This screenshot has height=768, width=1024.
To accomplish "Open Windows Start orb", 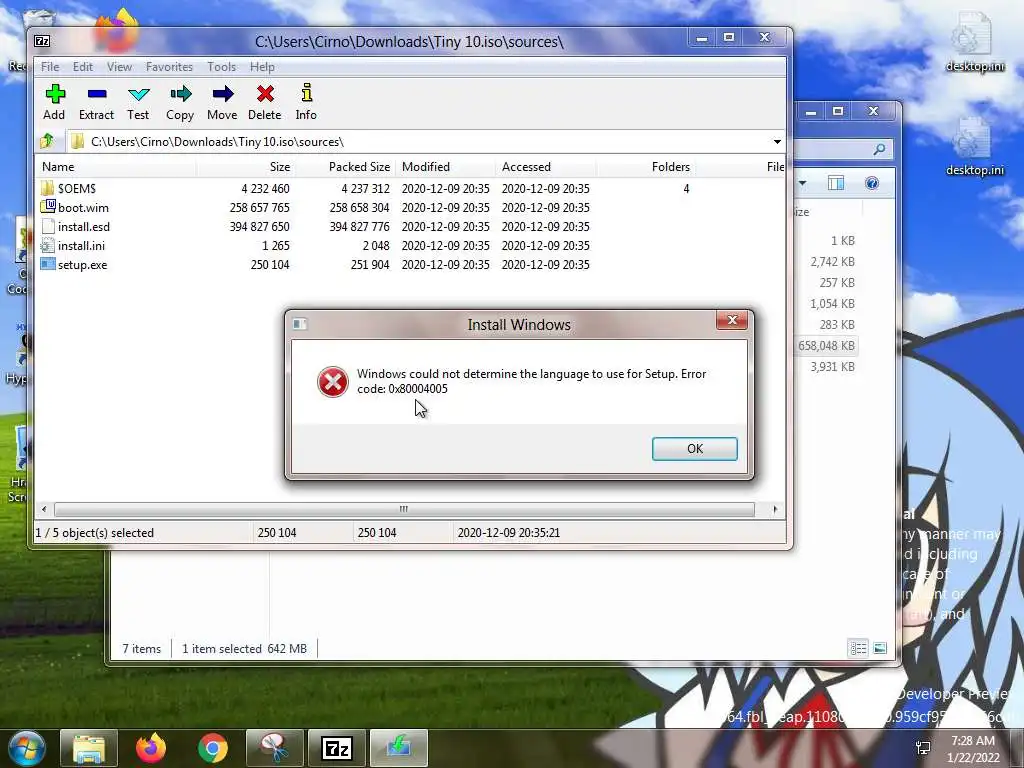I will click(26, 748).
